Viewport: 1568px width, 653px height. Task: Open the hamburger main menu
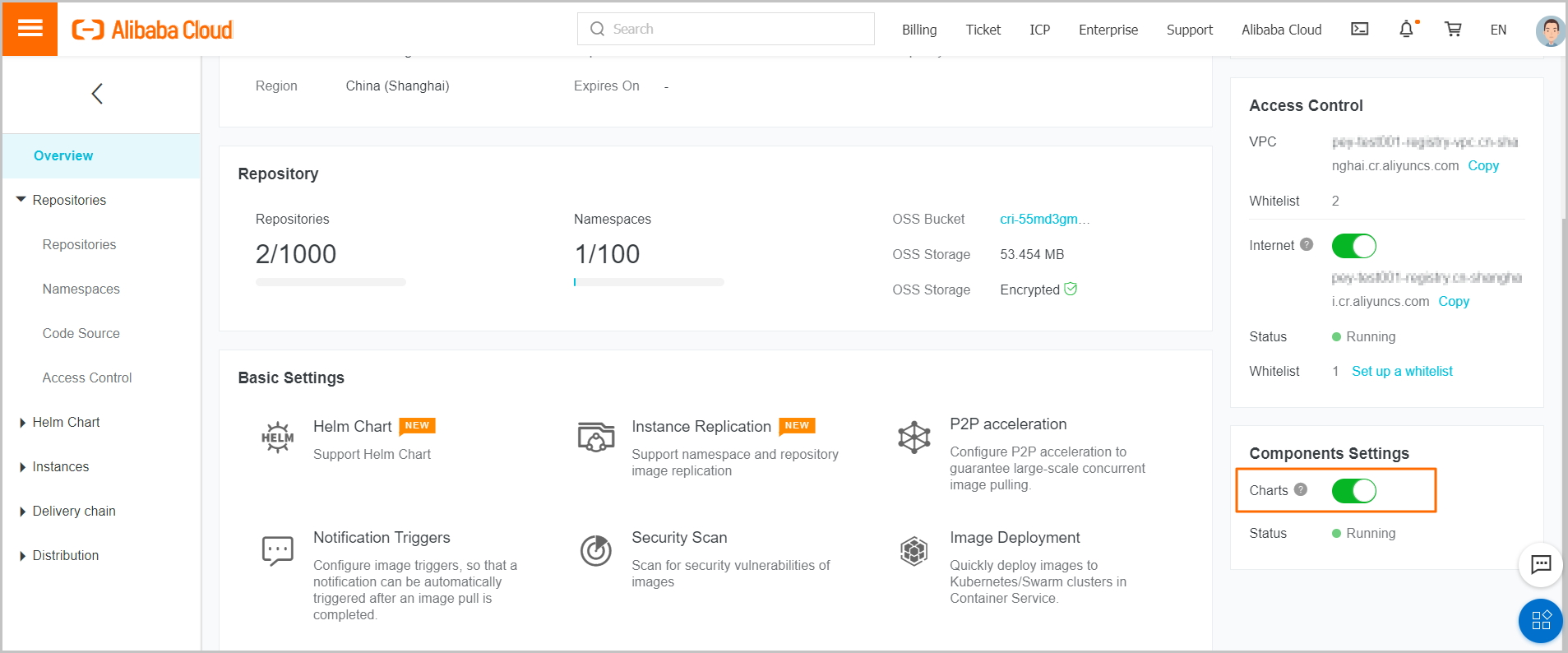click(30, 29)
